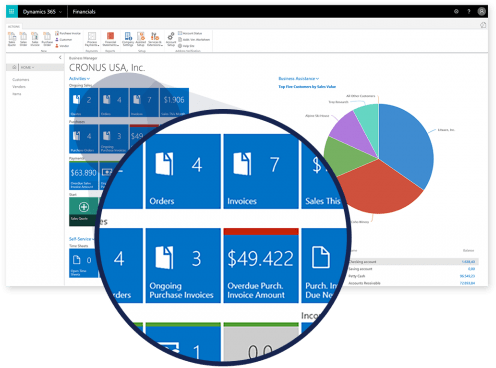Open the Accounts Receivable balance link
This screenshot has width=496, height=368.
[x=467, y=283]
